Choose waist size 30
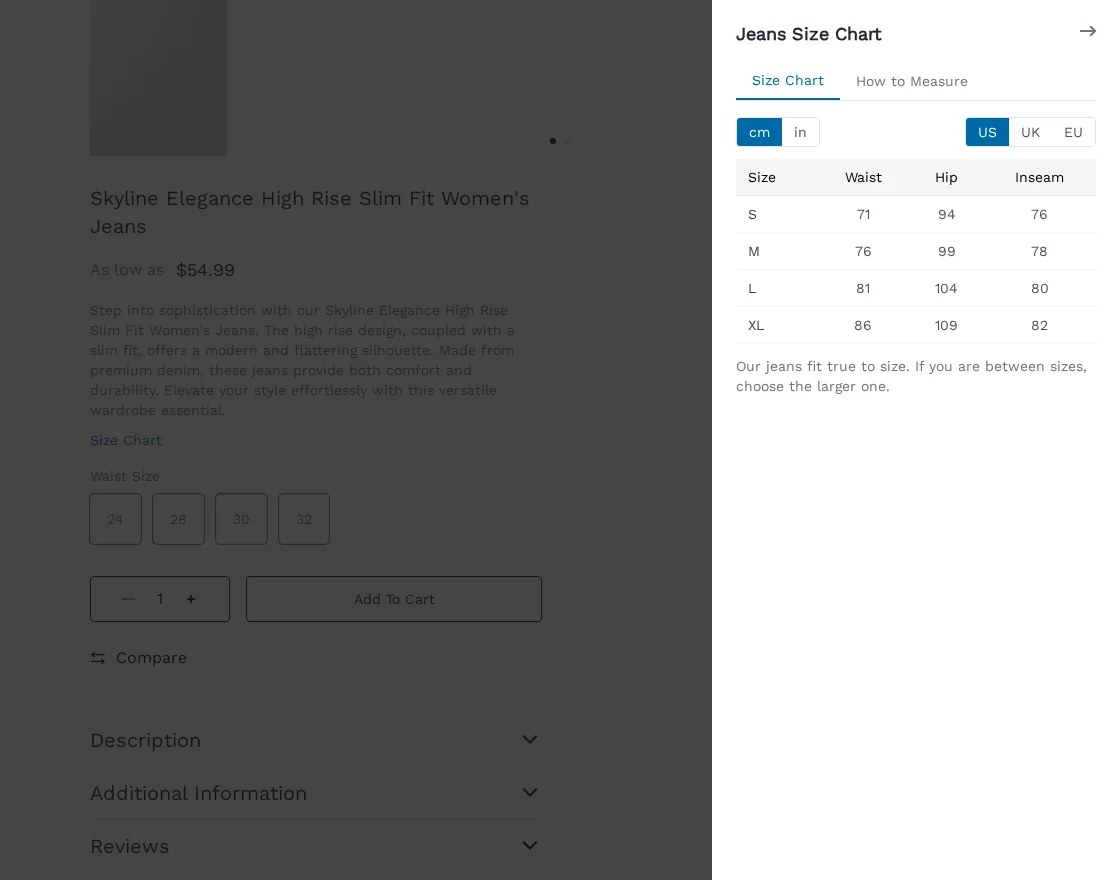 241,519
